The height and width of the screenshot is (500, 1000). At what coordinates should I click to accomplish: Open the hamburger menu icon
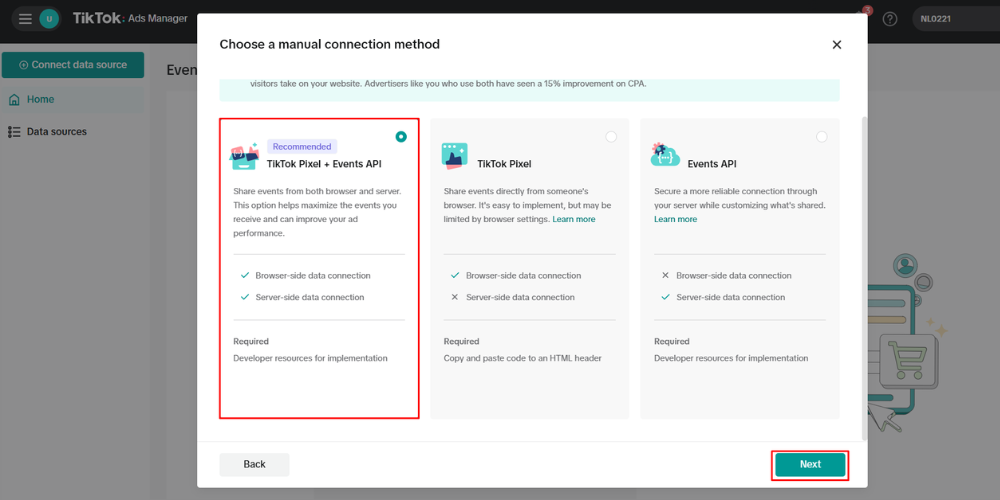coord(25,18)
